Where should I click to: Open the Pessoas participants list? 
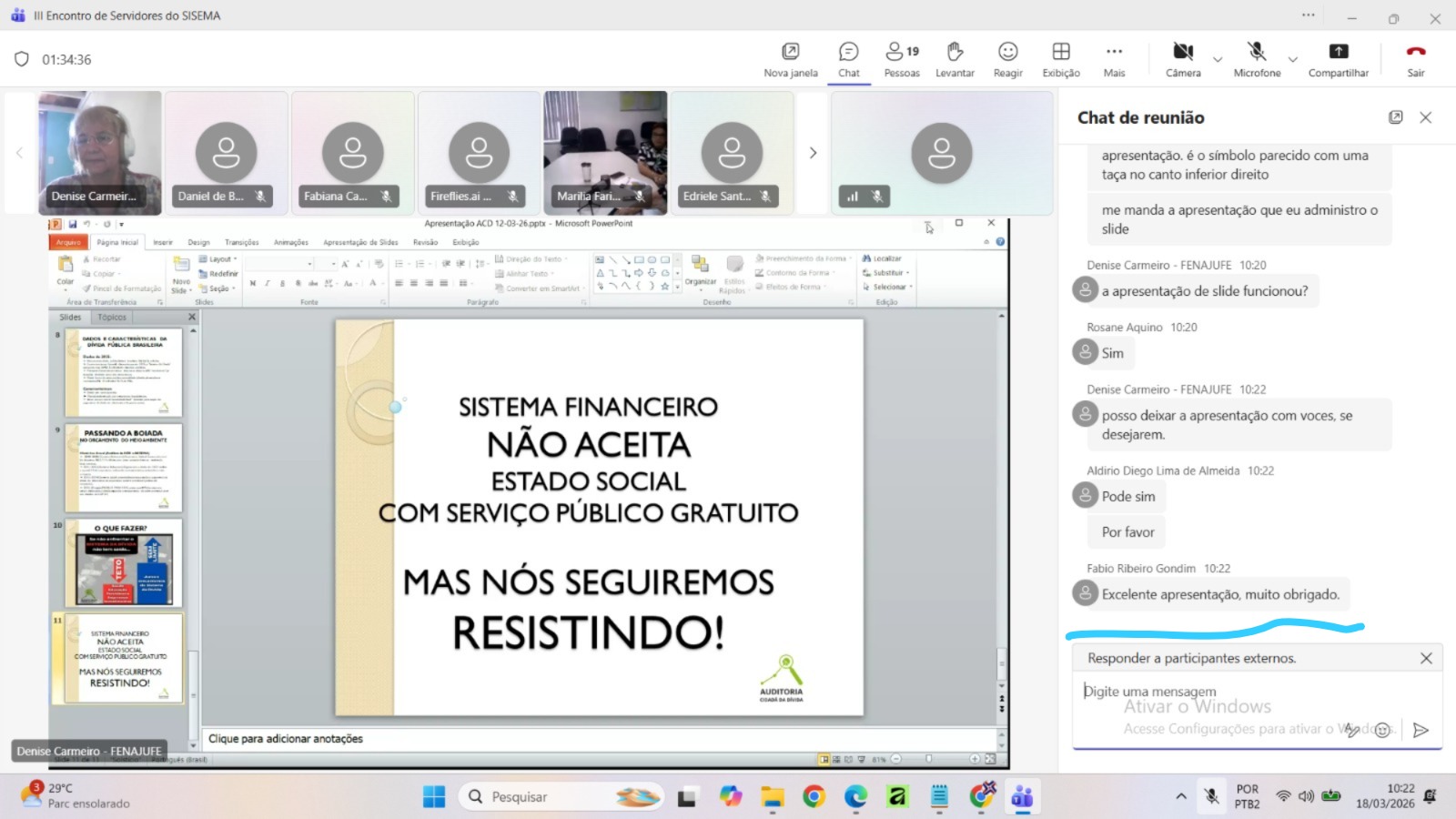click(902, 53)
